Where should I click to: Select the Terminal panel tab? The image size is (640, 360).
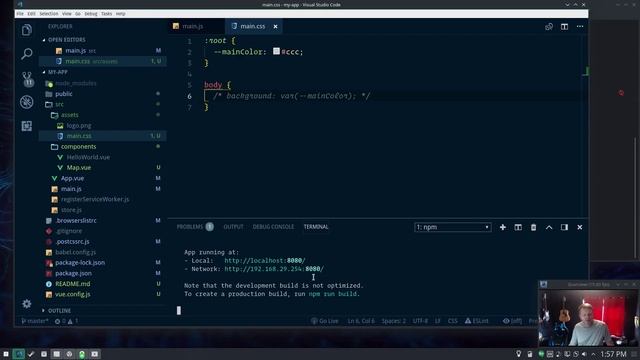pos(316,227)
